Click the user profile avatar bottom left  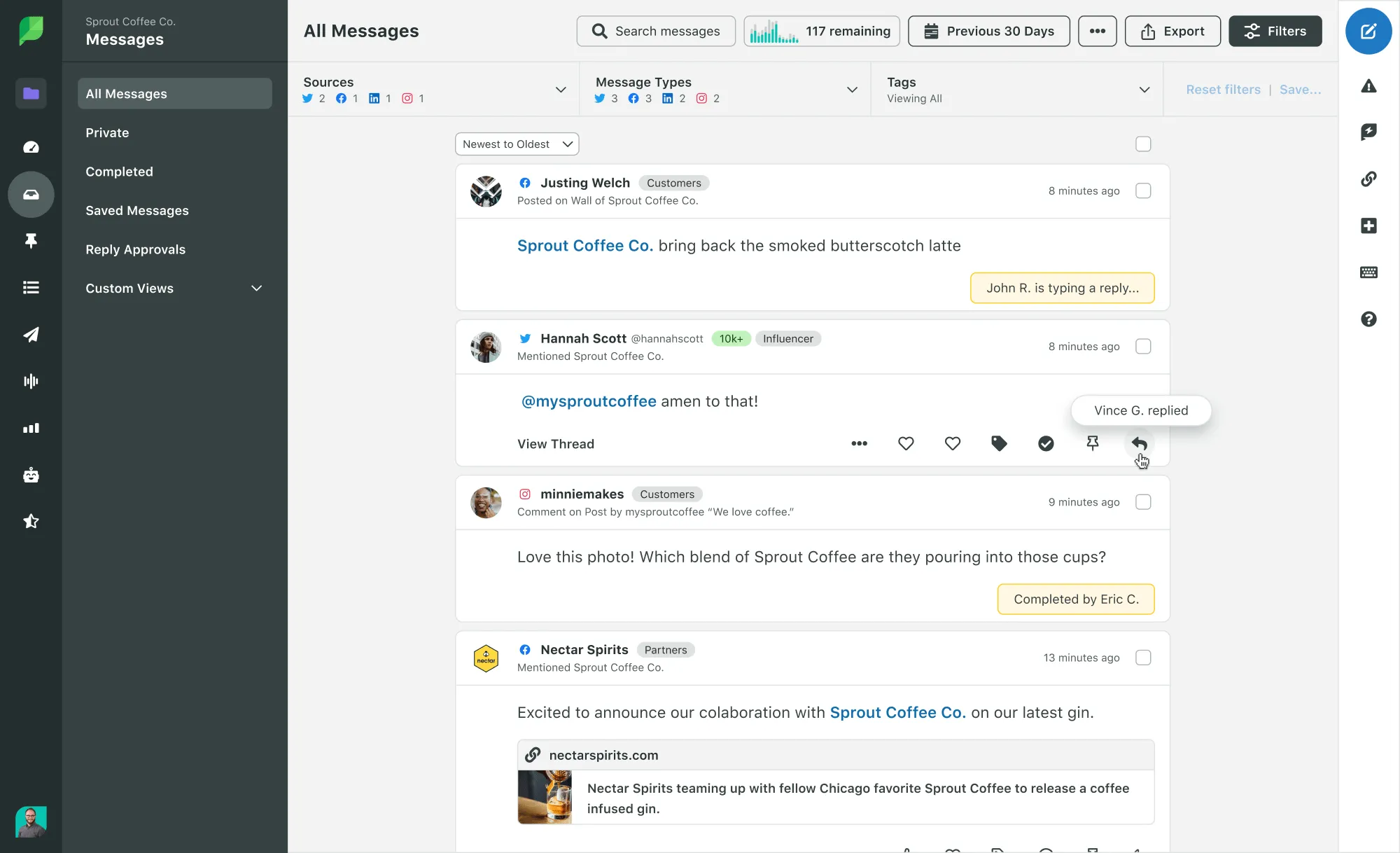pos(31,821)
